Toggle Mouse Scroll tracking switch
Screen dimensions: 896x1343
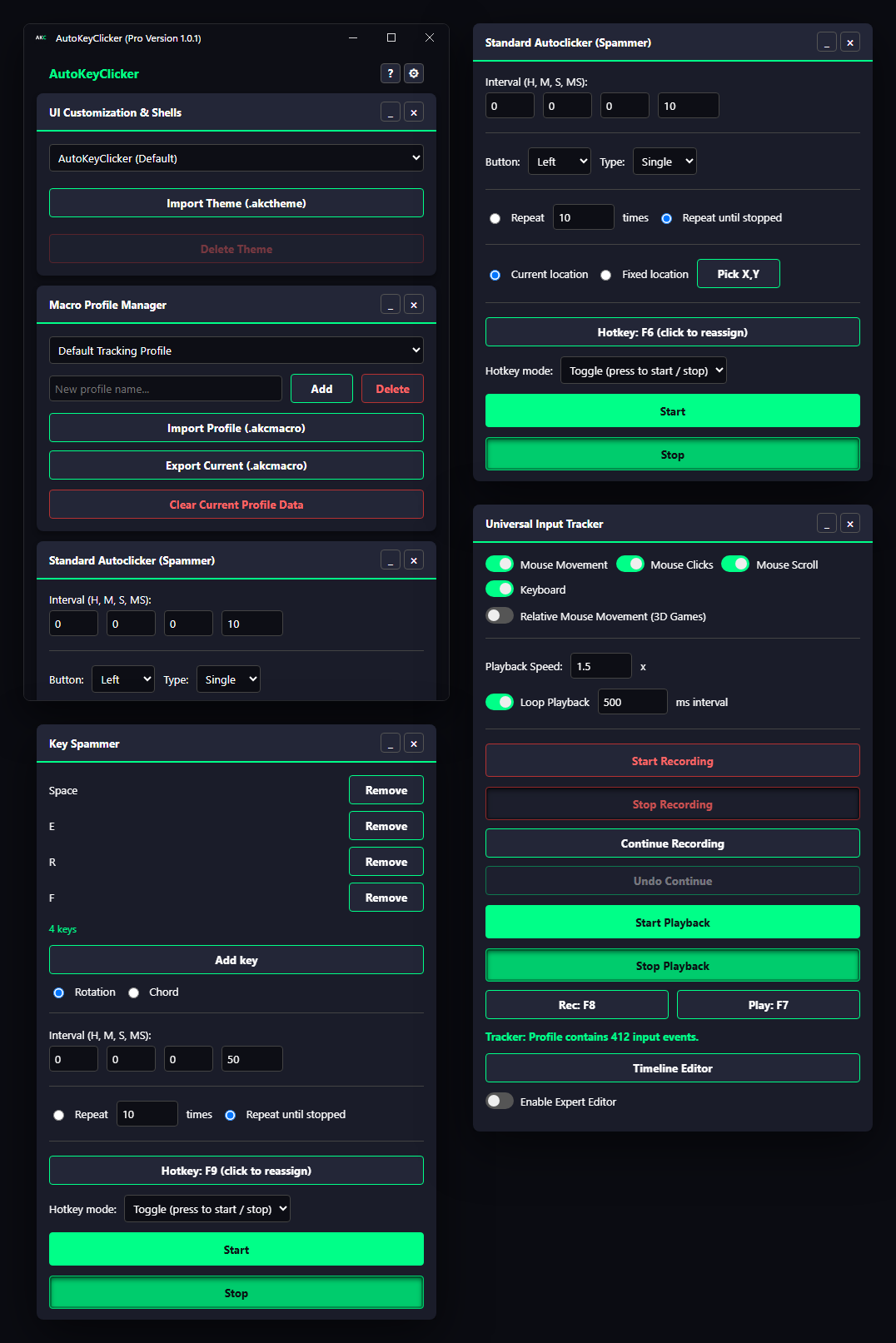pyautogui.click(x=735, y=564)
